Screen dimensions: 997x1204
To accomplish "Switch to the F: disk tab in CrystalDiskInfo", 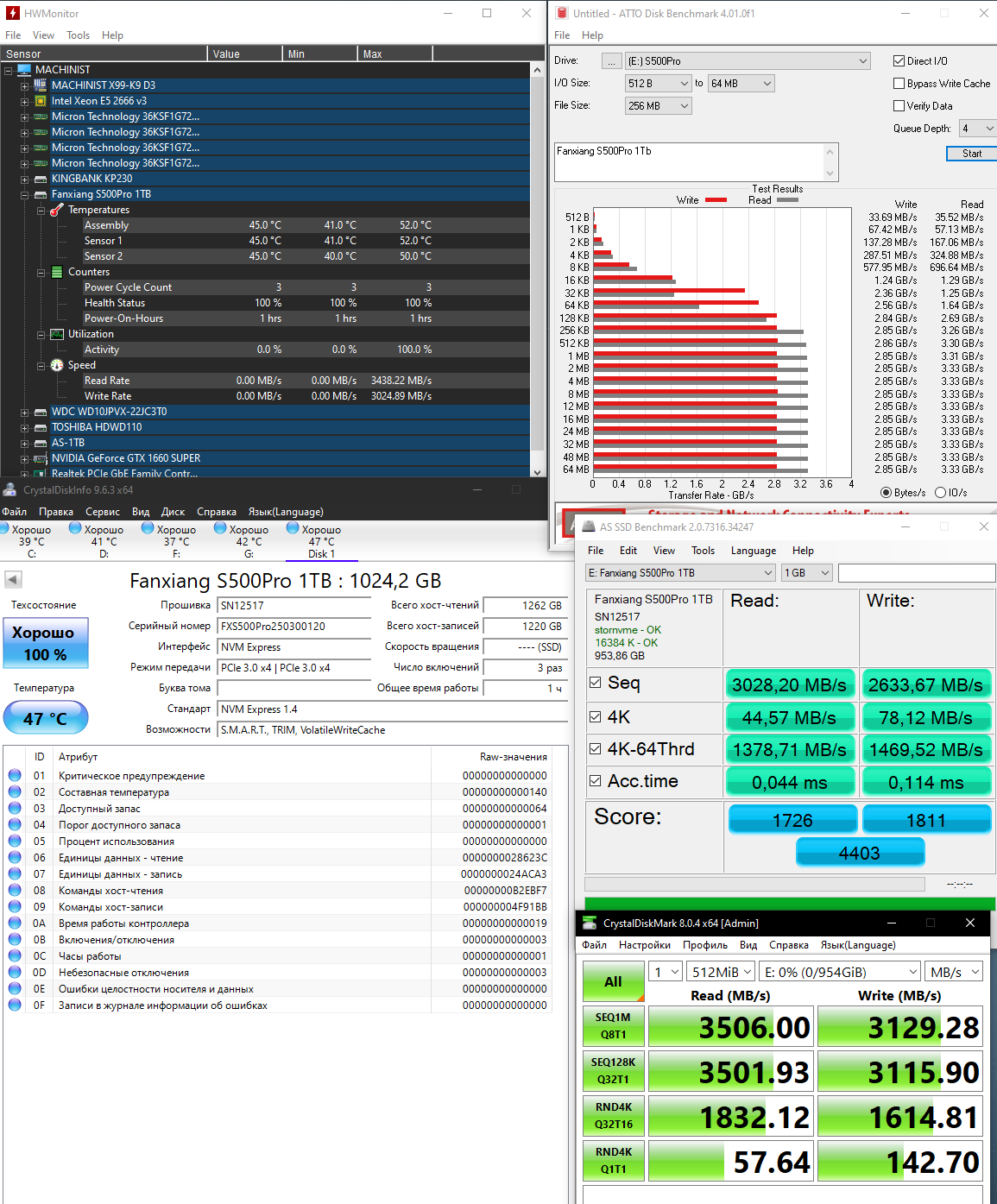I will [x=176, y=541].
